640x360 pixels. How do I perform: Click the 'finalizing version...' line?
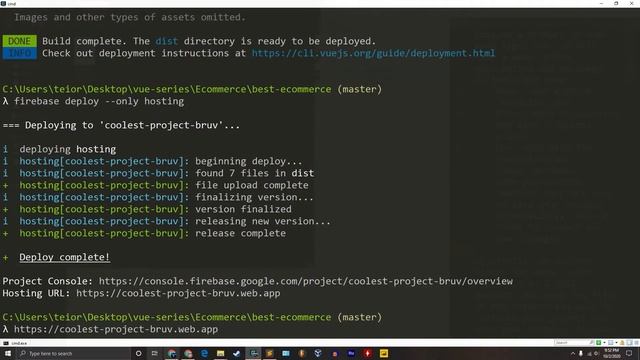click(254, 197)
